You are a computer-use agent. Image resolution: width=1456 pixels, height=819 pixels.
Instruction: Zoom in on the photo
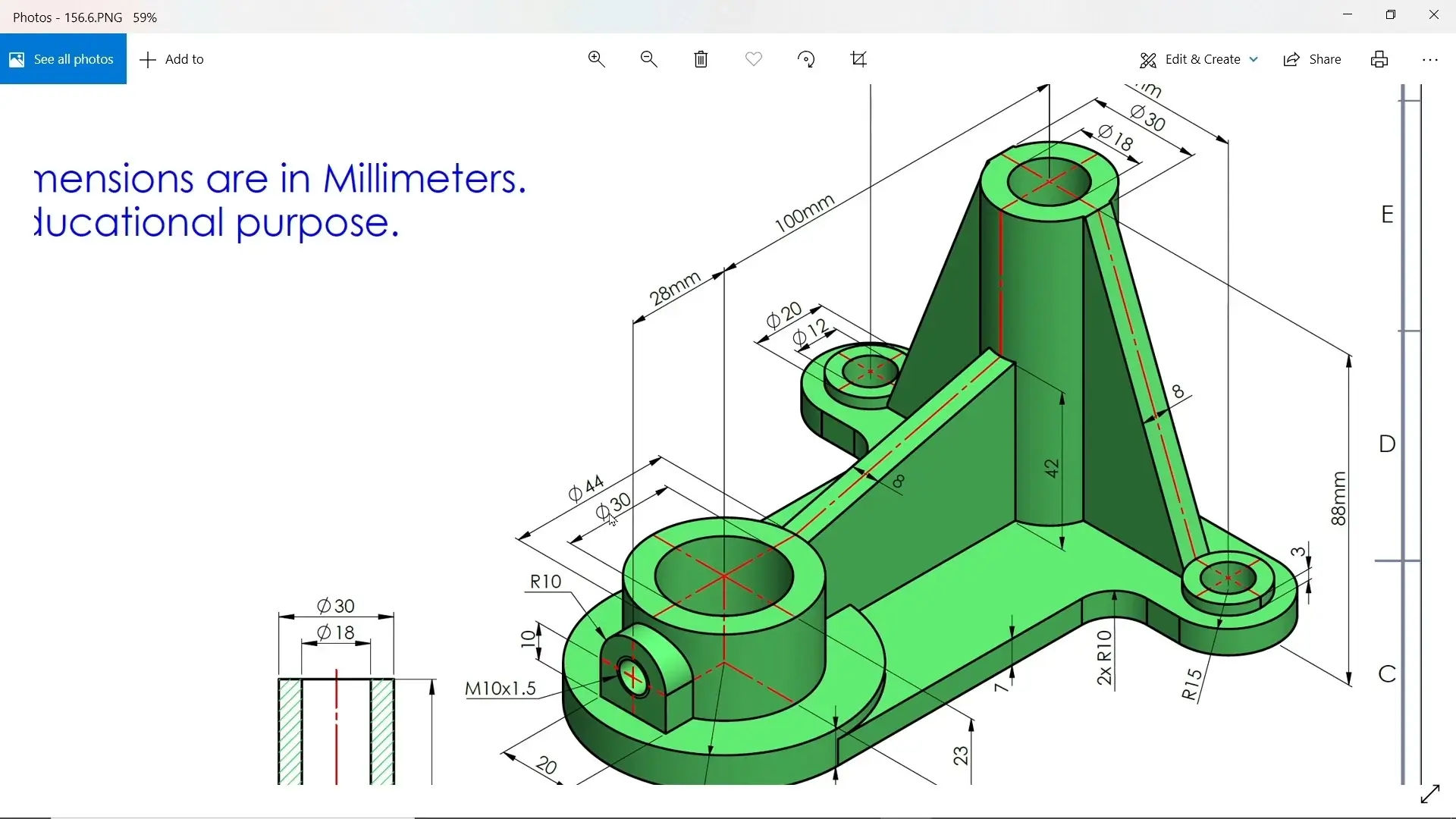[x=596, y=58]
